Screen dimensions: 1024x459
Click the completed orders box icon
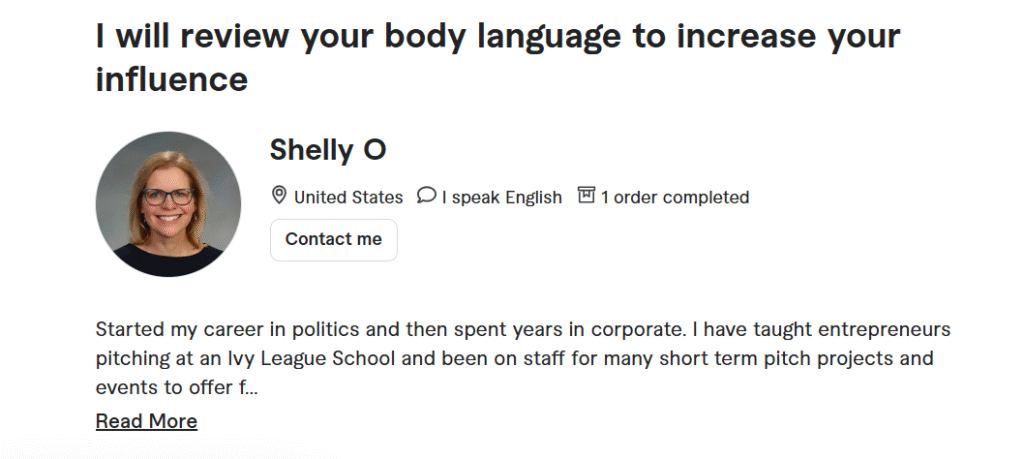pyautogui.click(x=586, y=195)
